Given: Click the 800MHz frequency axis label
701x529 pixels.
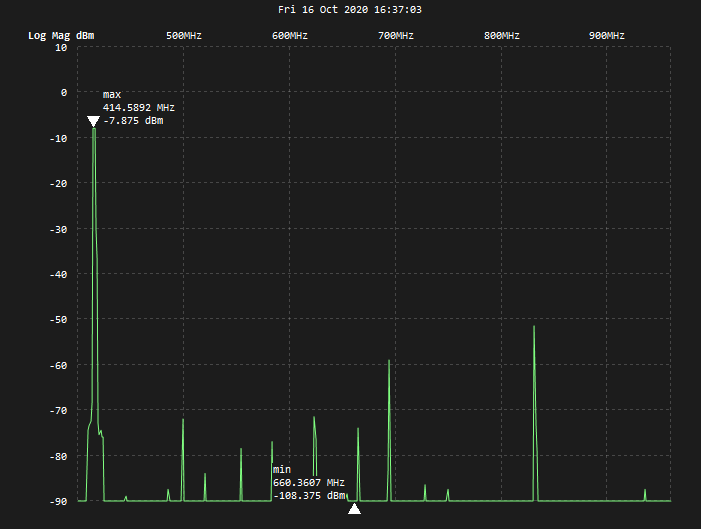Looking at the screenshot, I should [x=502, y=36].
